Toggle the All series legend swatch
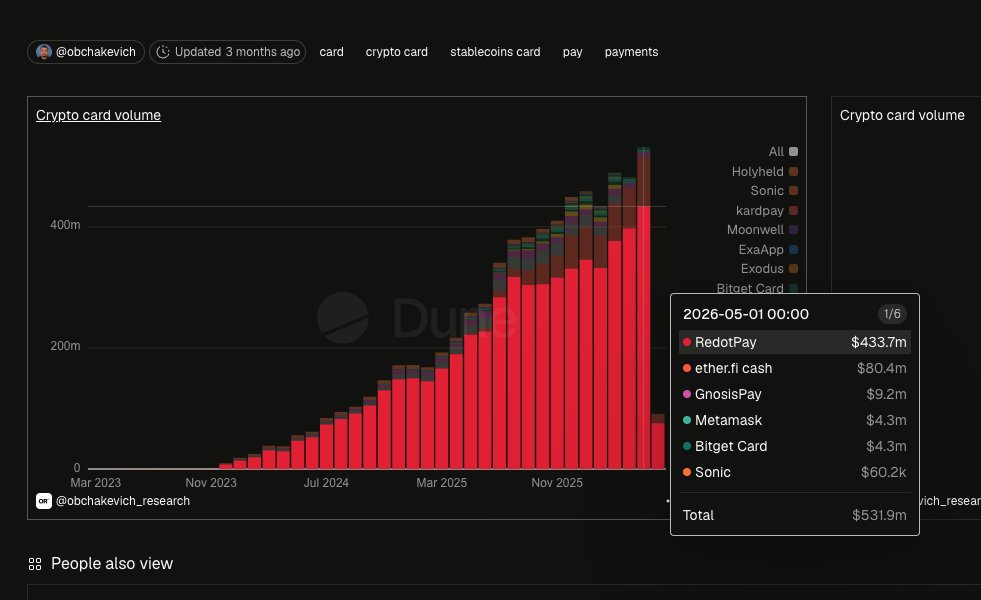The width and height of the screenshot is (981, 600). pos(793,151)
